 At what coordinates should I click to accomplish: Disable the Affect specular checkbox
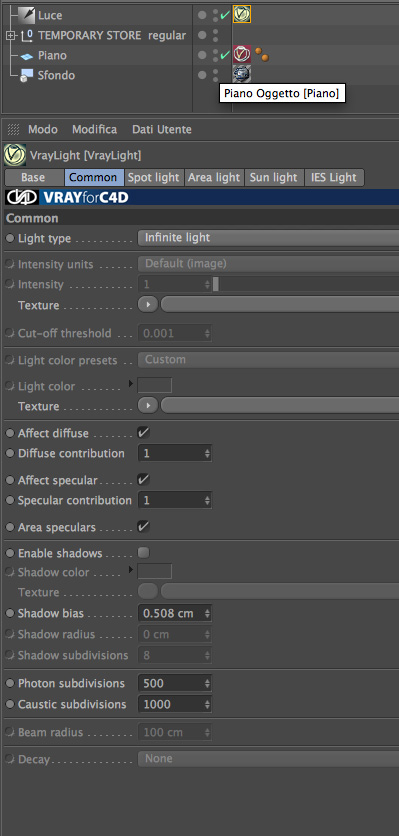pos(143,480)
